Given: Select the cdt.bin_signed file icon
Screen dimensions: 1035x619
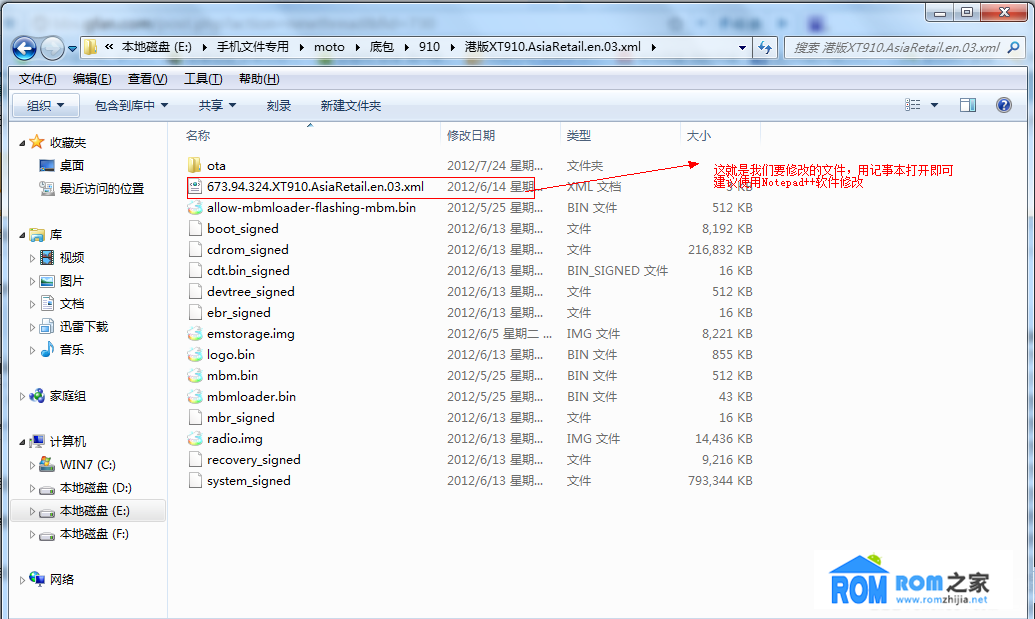Looking at the screenshot, I should tap(195, 271).
